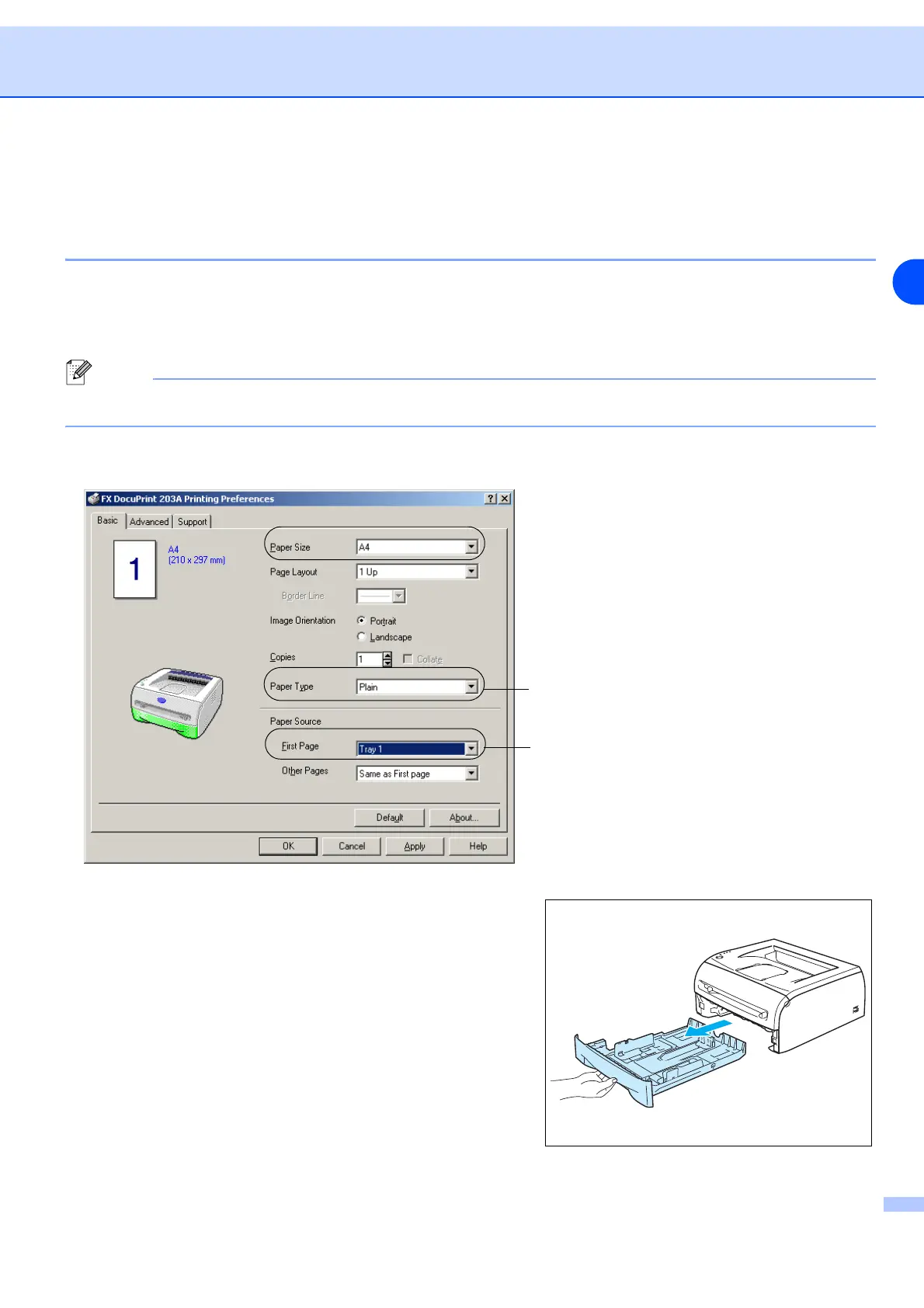The height and width of the screenshot is (1308, 924).
Task: Click the printer illustration with green tray
Action: pyautogui.click(x=177, y=703)
